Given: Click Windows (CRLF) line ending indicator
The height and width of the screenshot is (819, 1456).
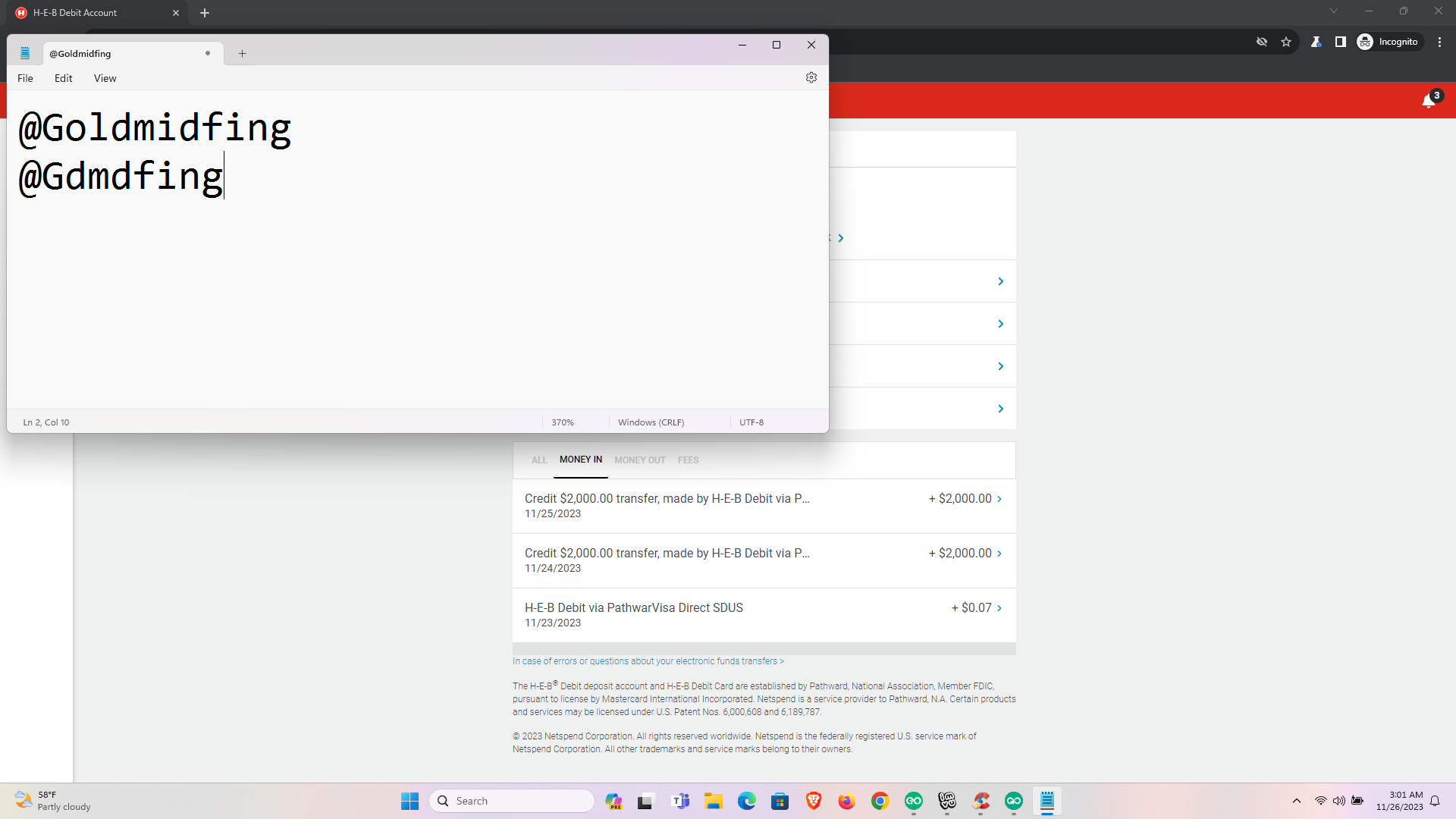Looking at the screenshot, I should coord(651,422).
